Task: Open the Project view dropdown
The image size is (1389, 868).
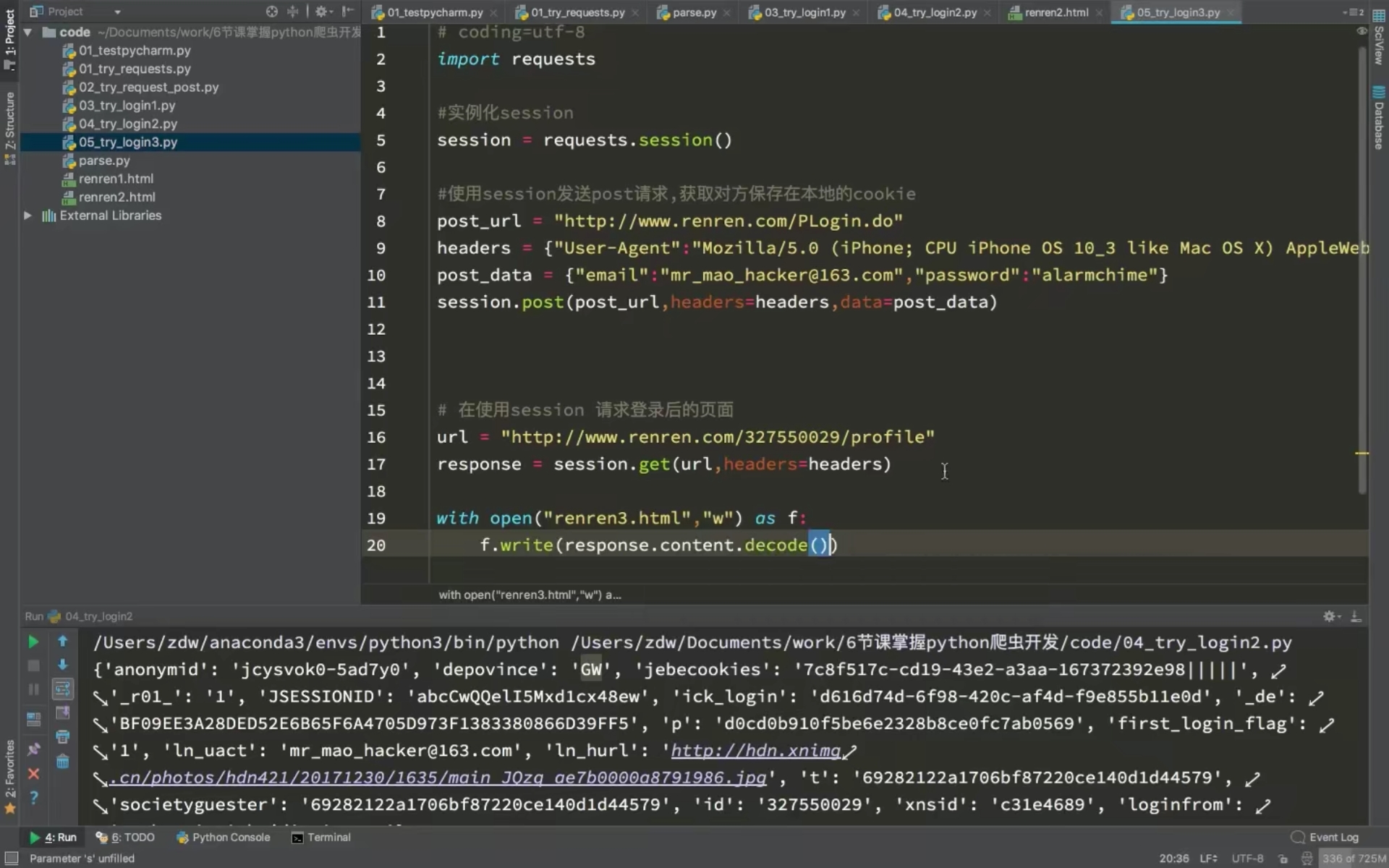Action: 117,12
